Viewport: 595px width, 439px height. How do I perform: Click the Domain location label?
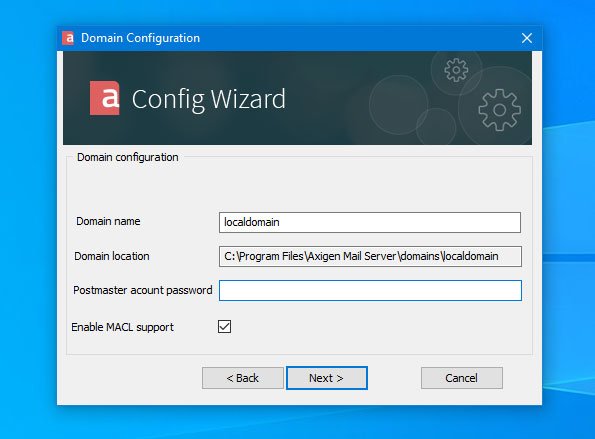(112, 256)
